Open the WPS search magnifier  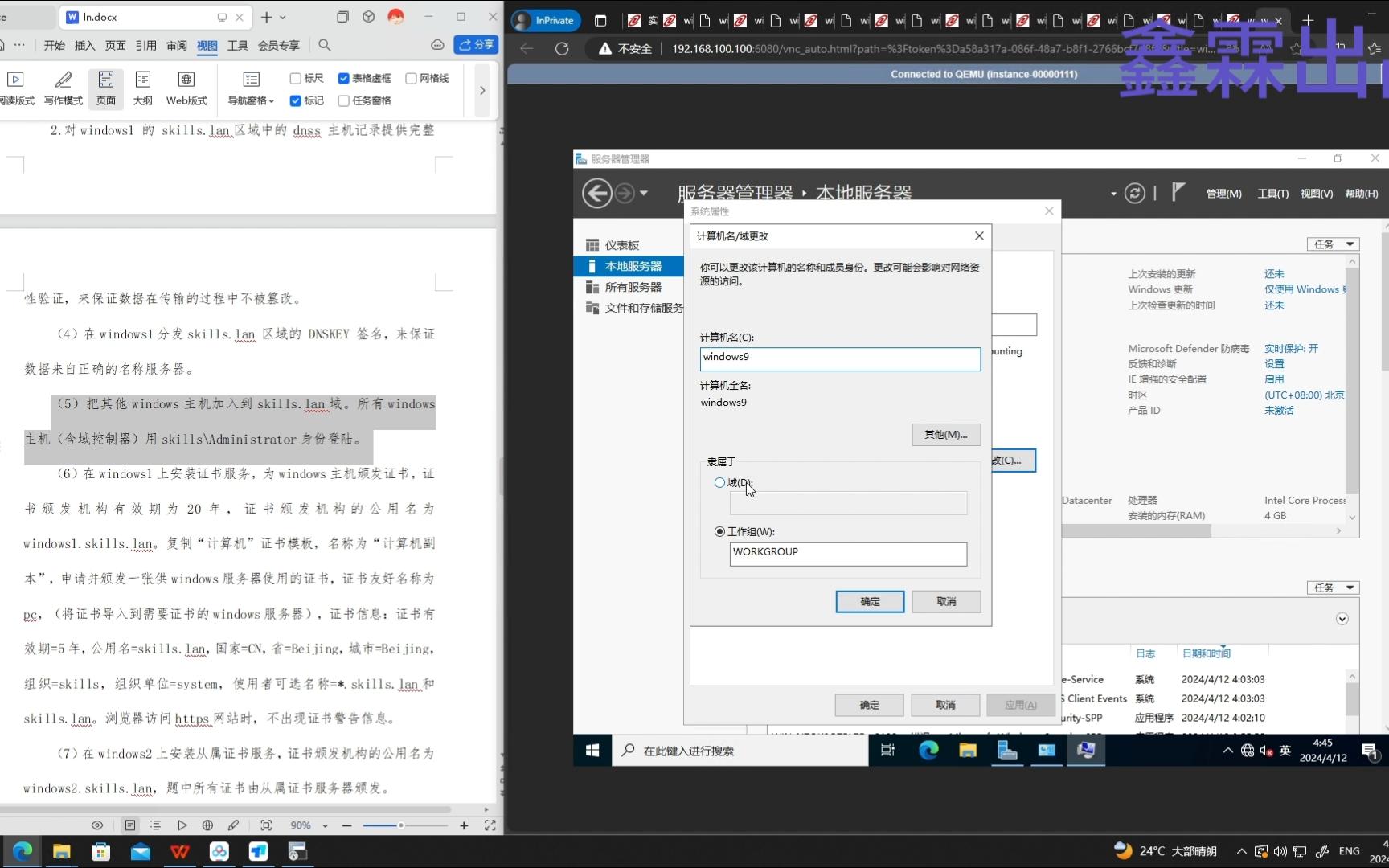click(x=325, y=45)
